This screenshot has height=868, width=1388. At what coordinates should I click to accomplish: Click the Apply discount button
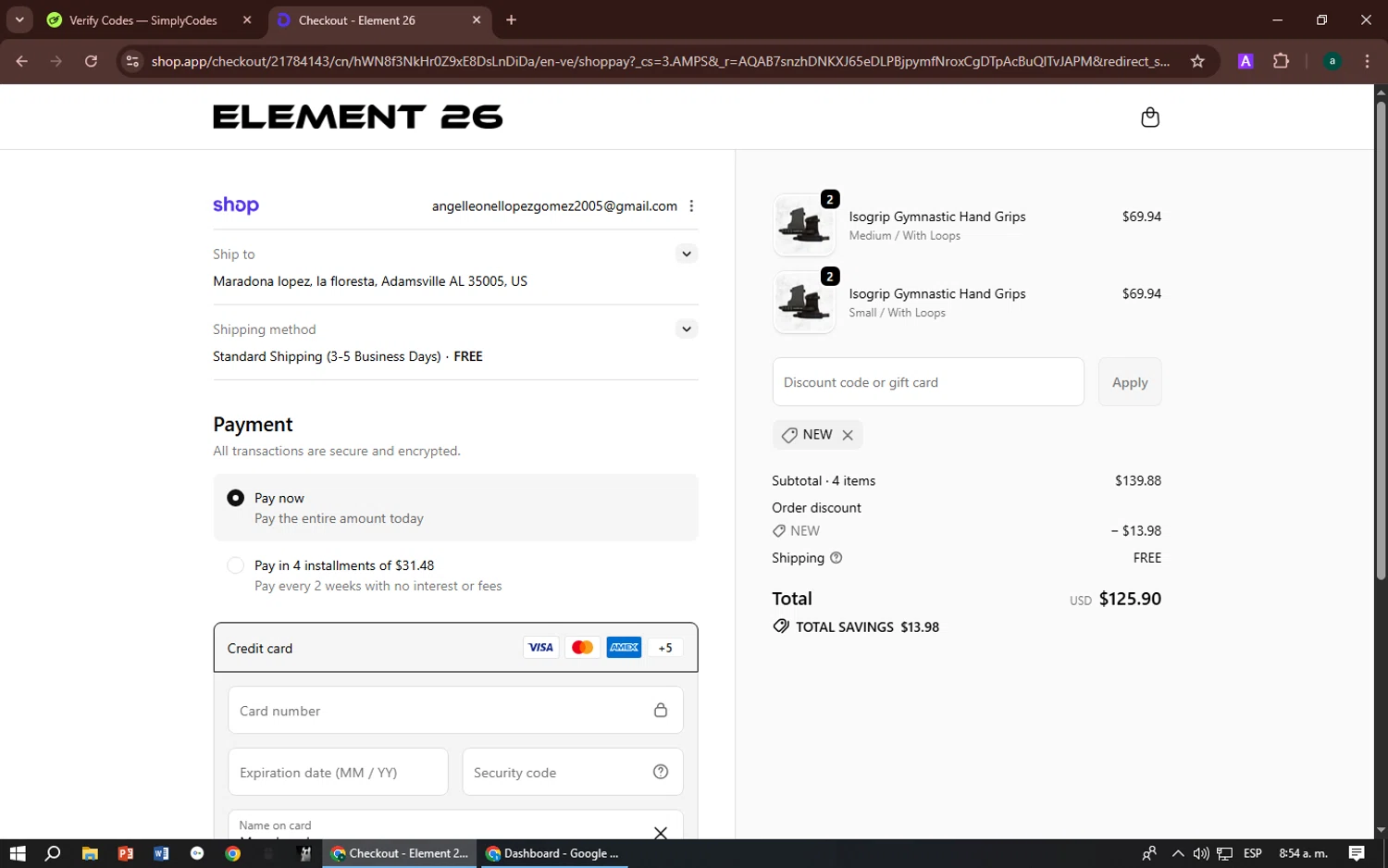[1130, 382]
